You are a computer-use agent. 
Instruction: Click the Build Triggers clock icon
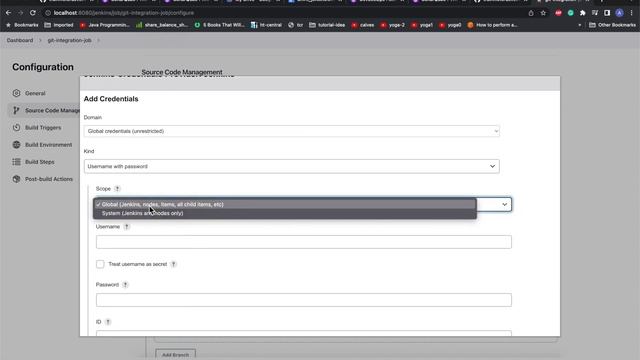coord(16,127)
